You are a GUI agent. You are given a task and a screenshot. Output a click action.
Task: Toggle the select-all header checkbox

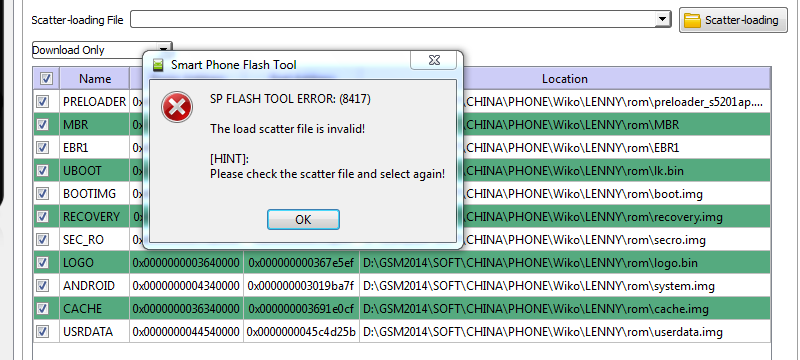pos(46,79)
